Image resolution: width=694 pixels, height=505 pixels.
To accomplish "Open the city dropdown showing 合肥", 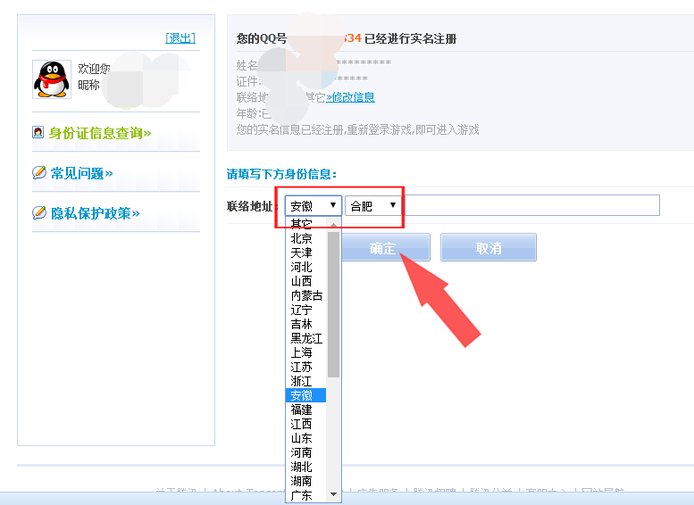I will 372,206.
